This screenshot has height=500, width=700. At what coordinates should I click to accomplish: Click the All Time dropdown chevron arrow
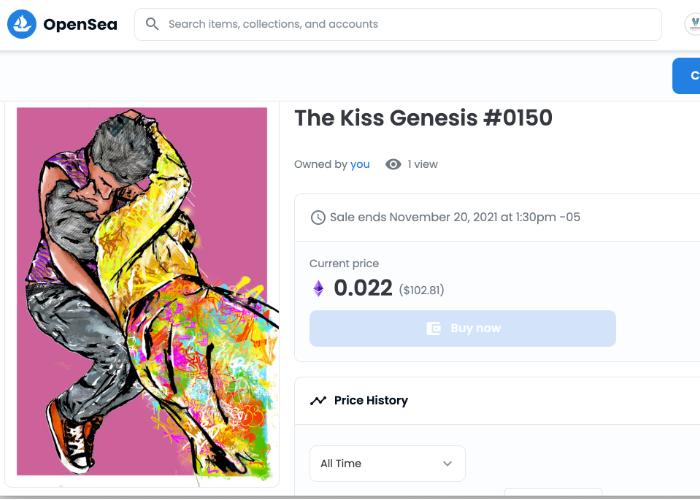(x=447, y=463)
